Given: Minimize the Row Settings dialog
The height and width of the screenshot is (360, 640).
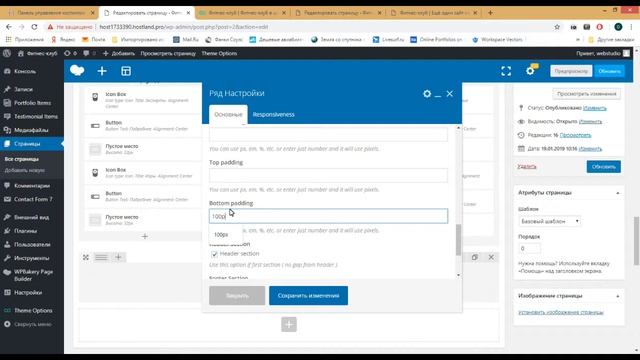Looking at the screenshot, I should (x=438, y=95).
